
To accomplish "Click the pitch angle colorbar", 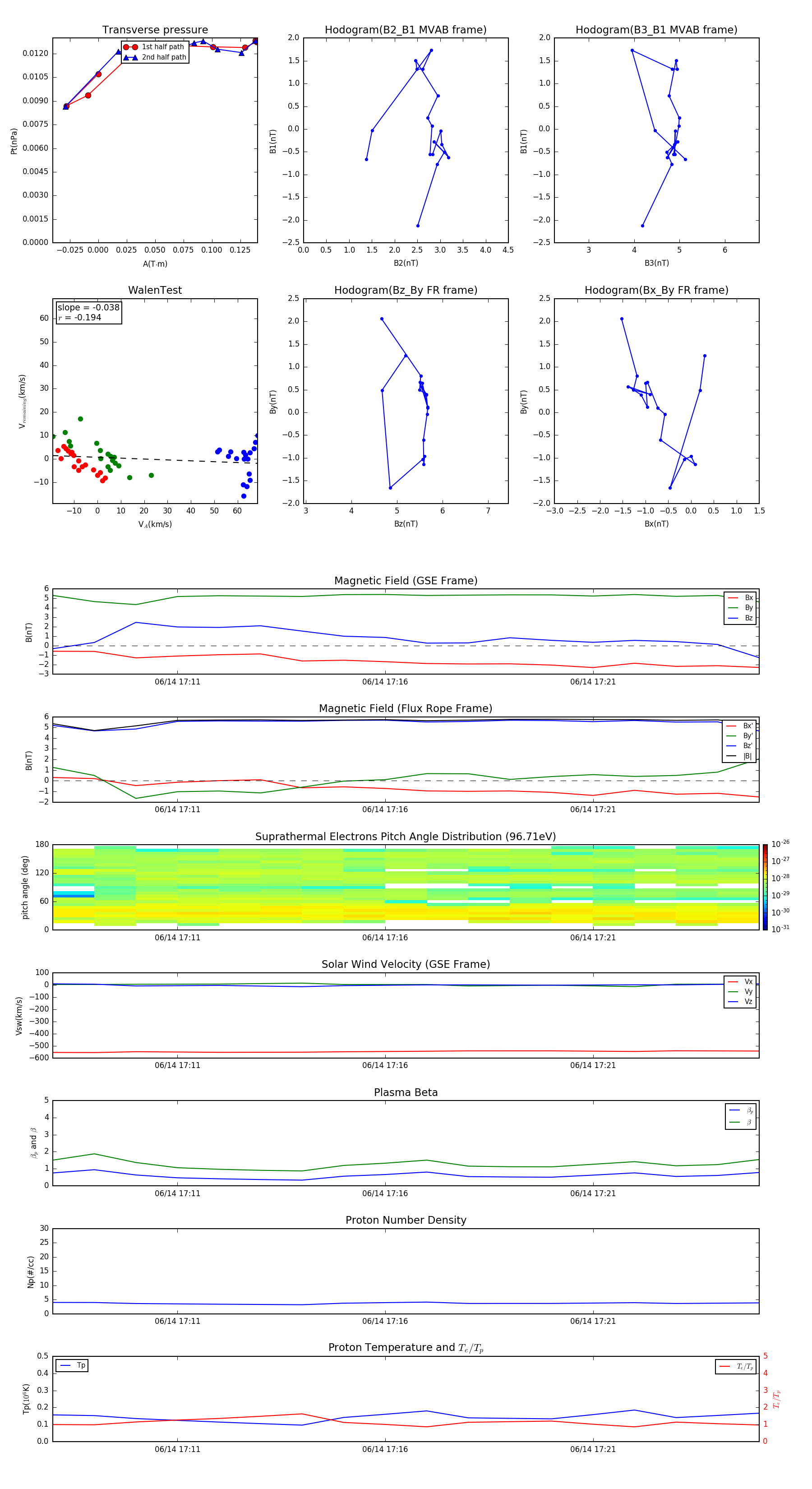I will (765, 887).
